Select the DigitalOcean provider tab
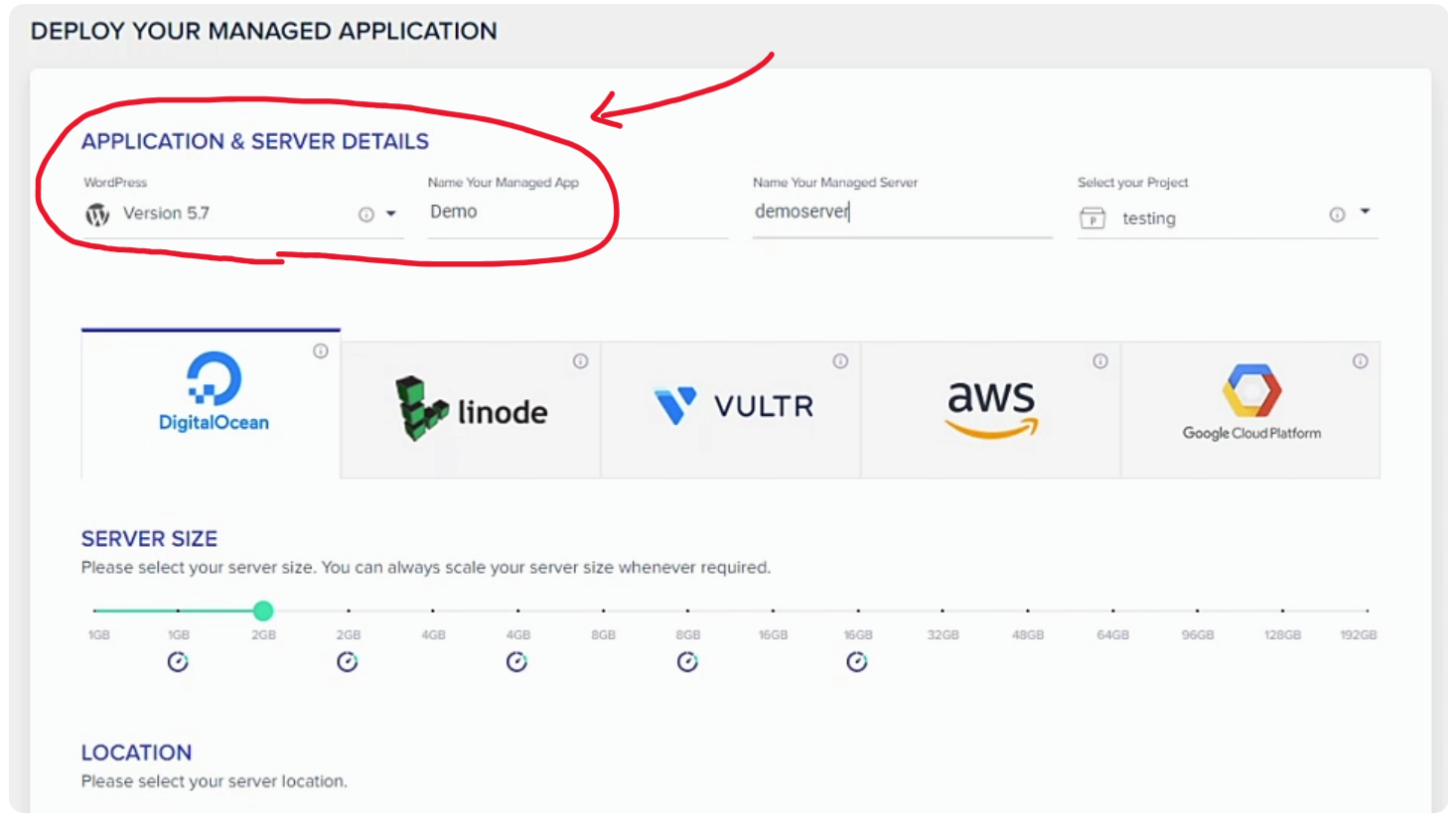The image size is (1456, 826). [x=211, y=403]
